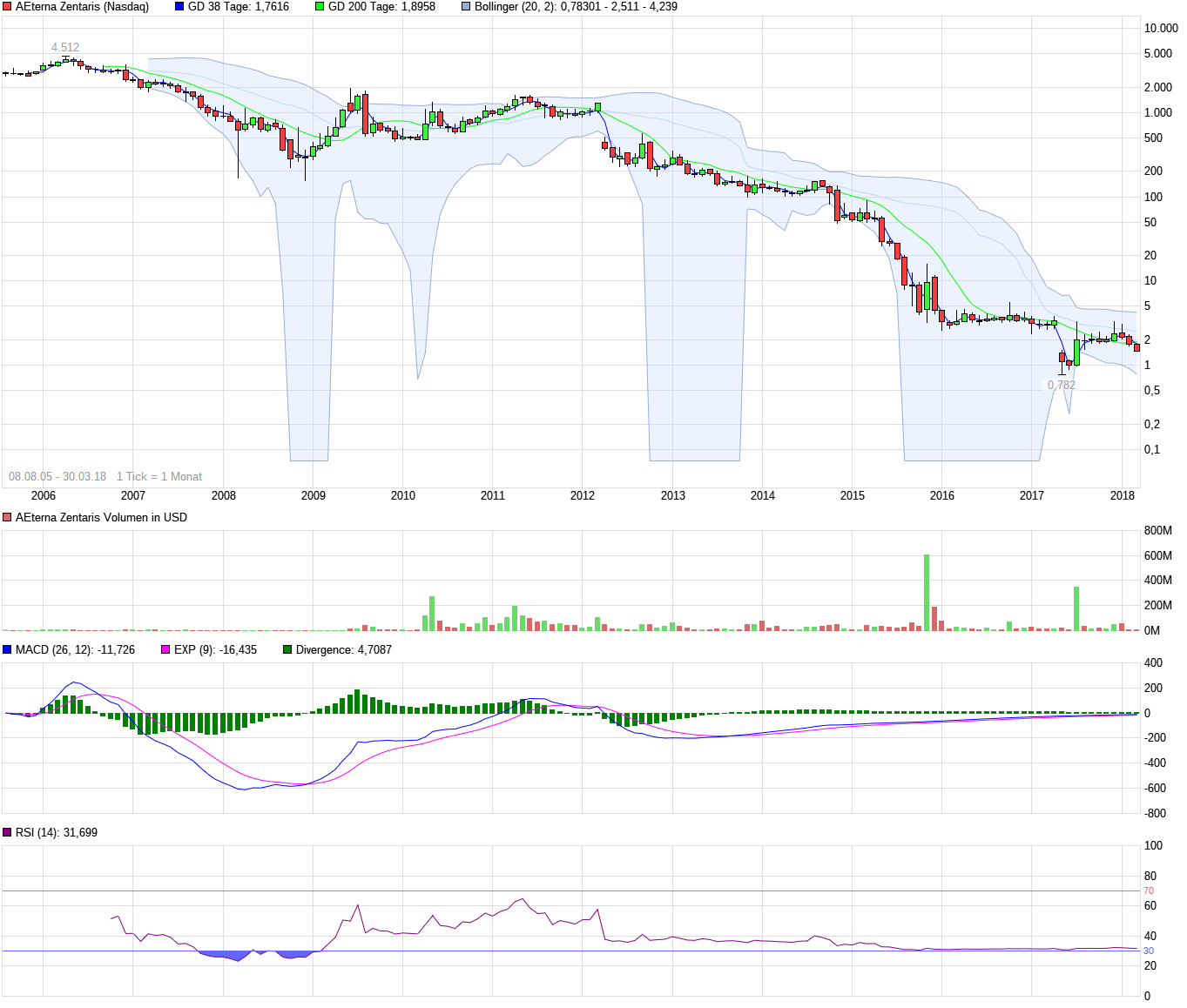Select the 'AEterna Zentaris (Nasdaq)' title label

(82, 7)
